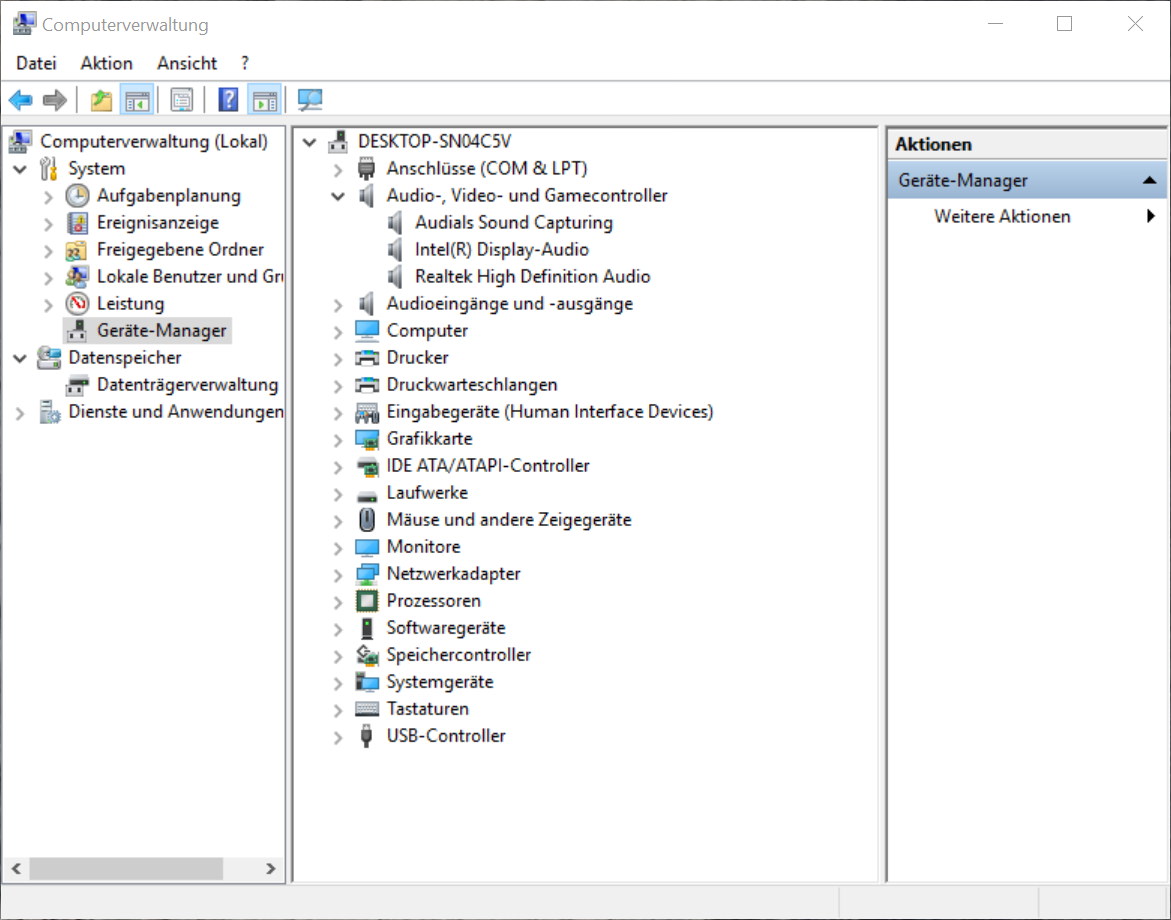
Task: Click the scan for hardware changes icon
Action: pos(310,100)
